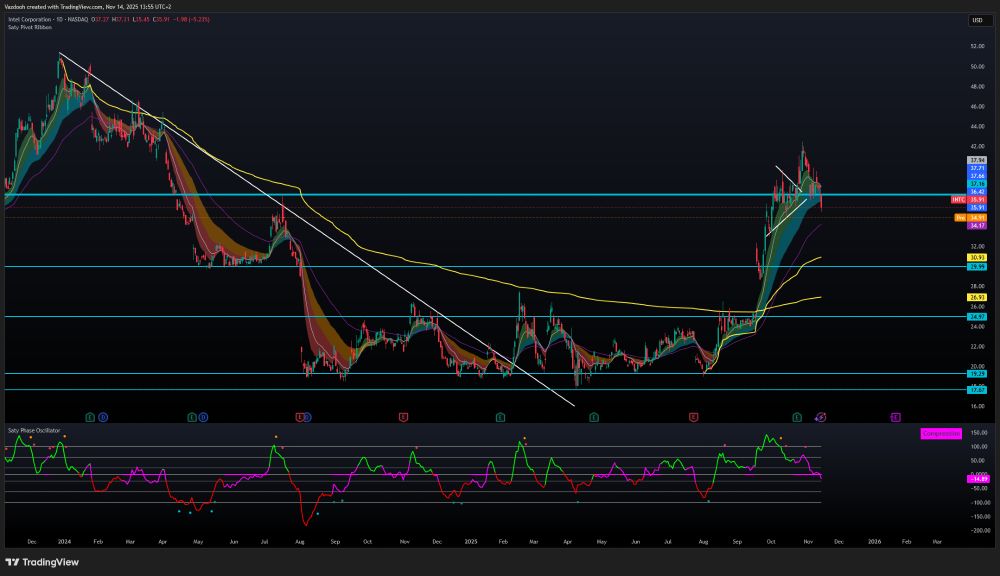Click the February 2024 blue dividend marker

coord(103,417)
